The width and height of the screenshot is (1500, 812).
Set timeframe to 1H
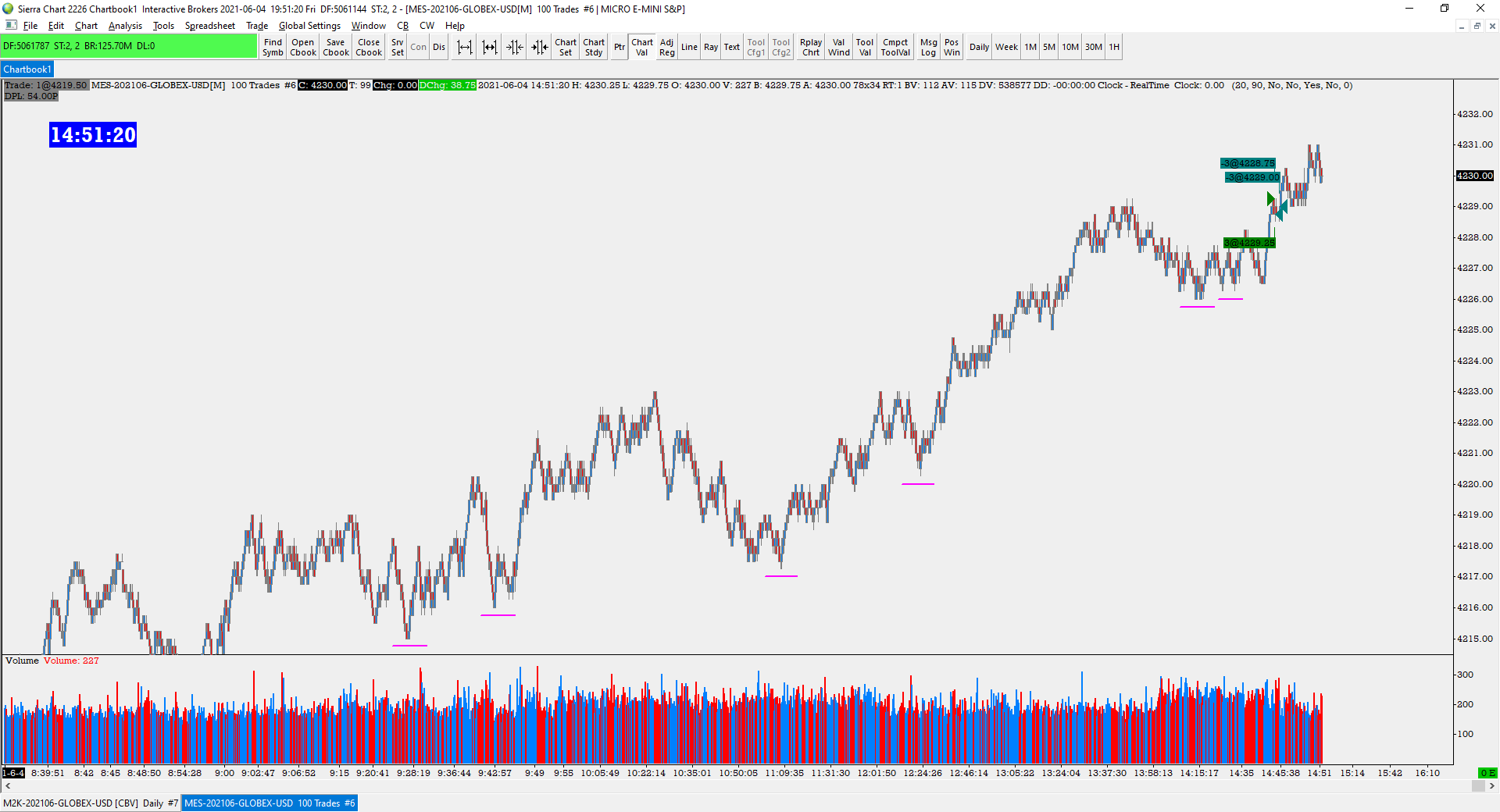pyautogui.click(x=1114, y=47)
